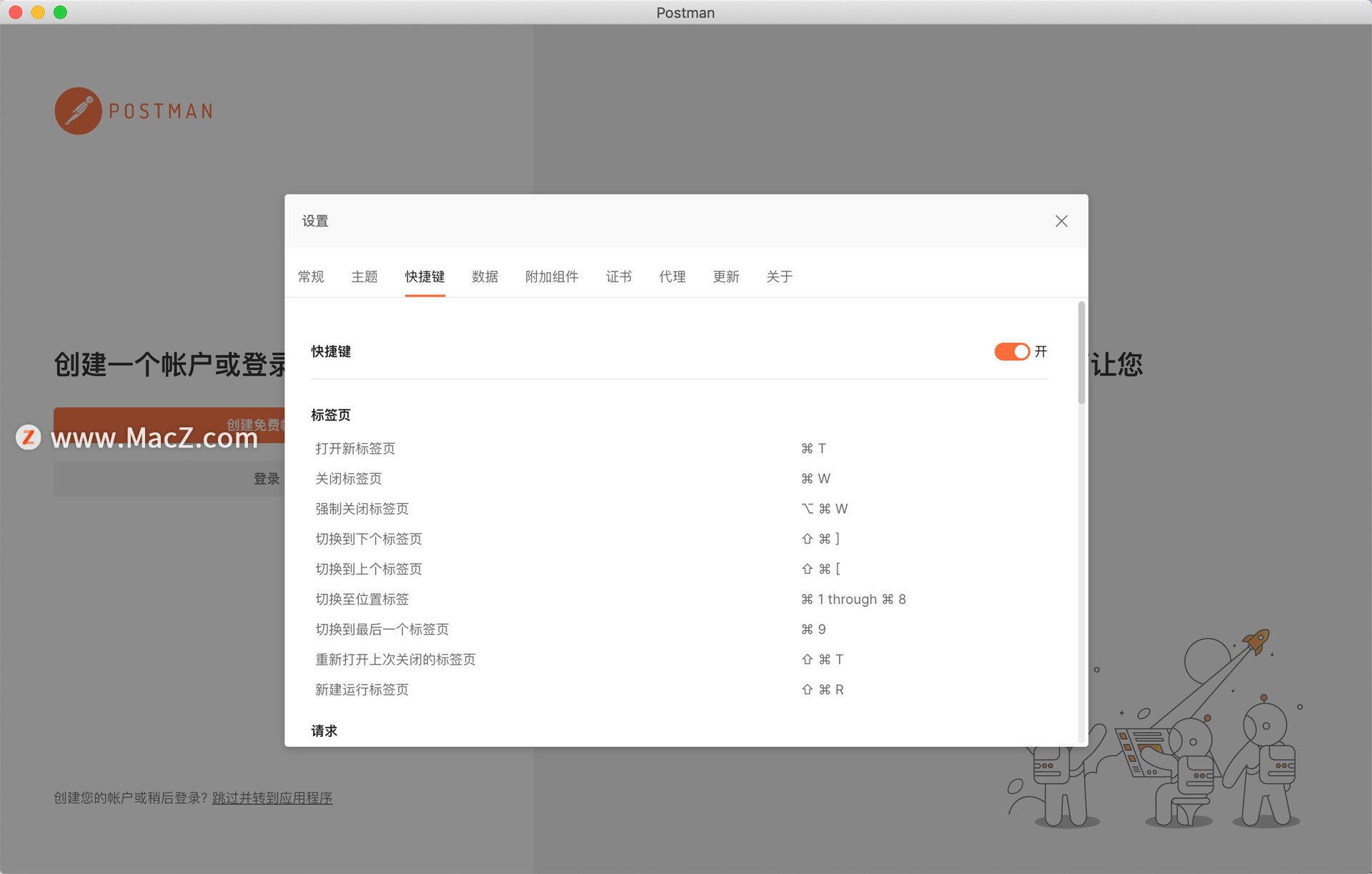Image resolution: width=1372 pixels, height=874 pixels.
Task: Select the 更新 tab
Action: point(726,277)
